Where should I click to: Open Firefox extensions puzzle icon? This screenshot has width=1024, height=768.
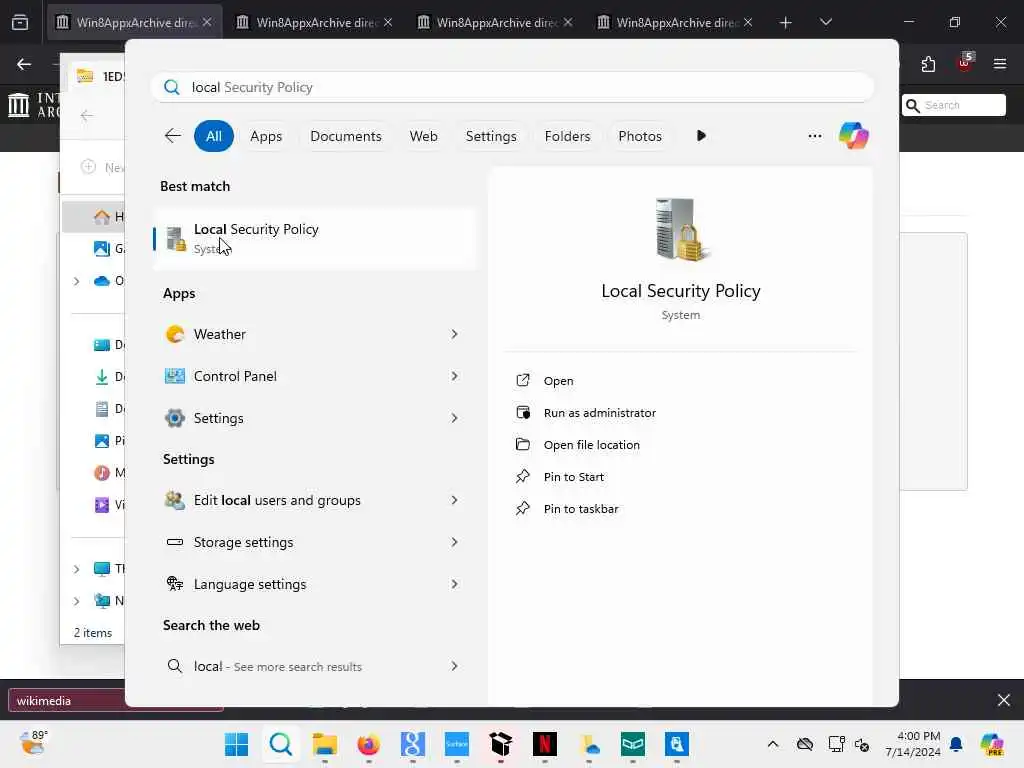coord(928,64)
